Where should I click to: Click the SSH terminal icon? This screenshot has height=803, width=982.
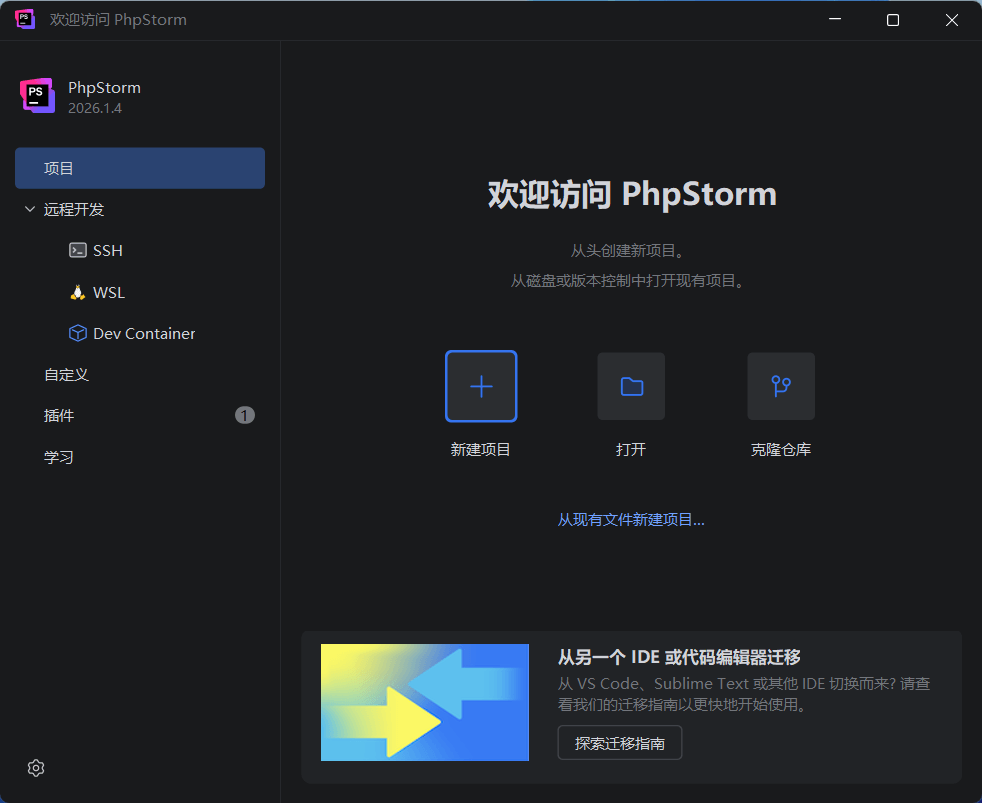[x=78, y=251]
